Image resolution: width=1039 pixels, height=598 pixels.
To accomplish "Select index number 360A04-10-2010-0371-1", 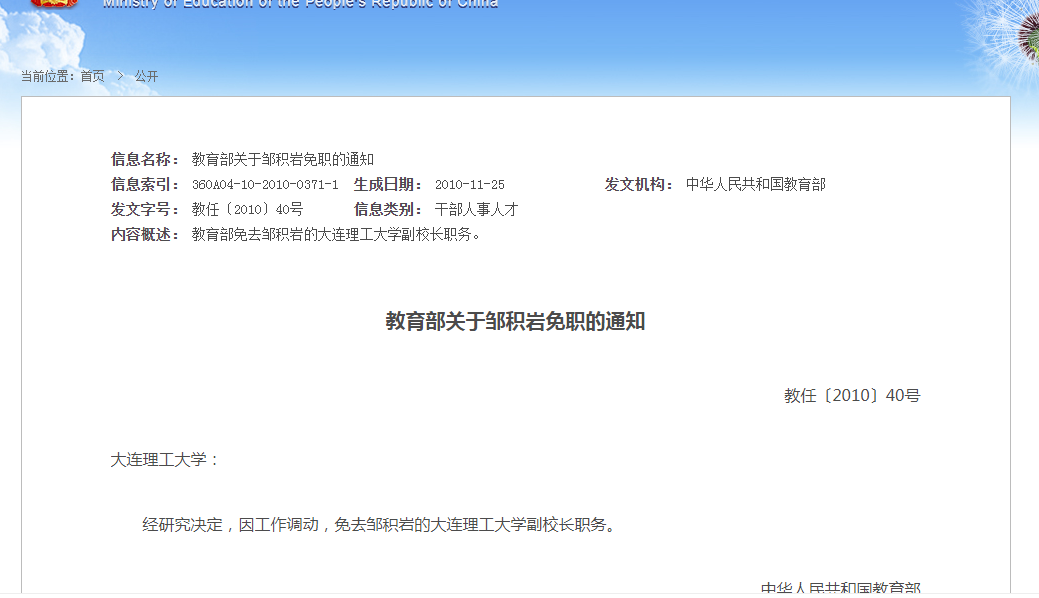I will click(x=265, y=184).
